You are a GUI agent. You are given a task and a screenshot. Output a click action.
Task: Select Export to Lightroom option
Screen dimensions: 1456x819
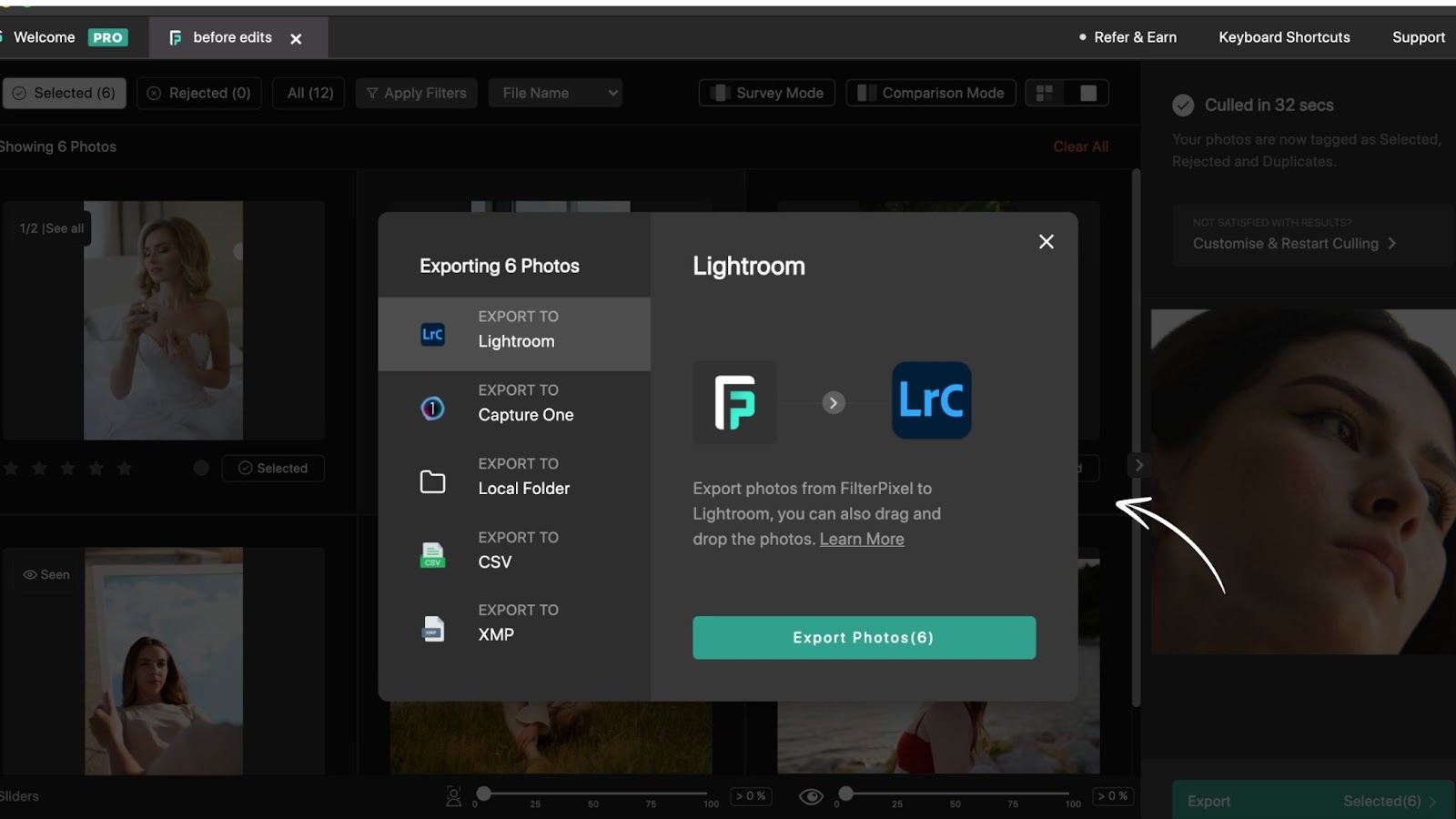(x=514, y=334)
